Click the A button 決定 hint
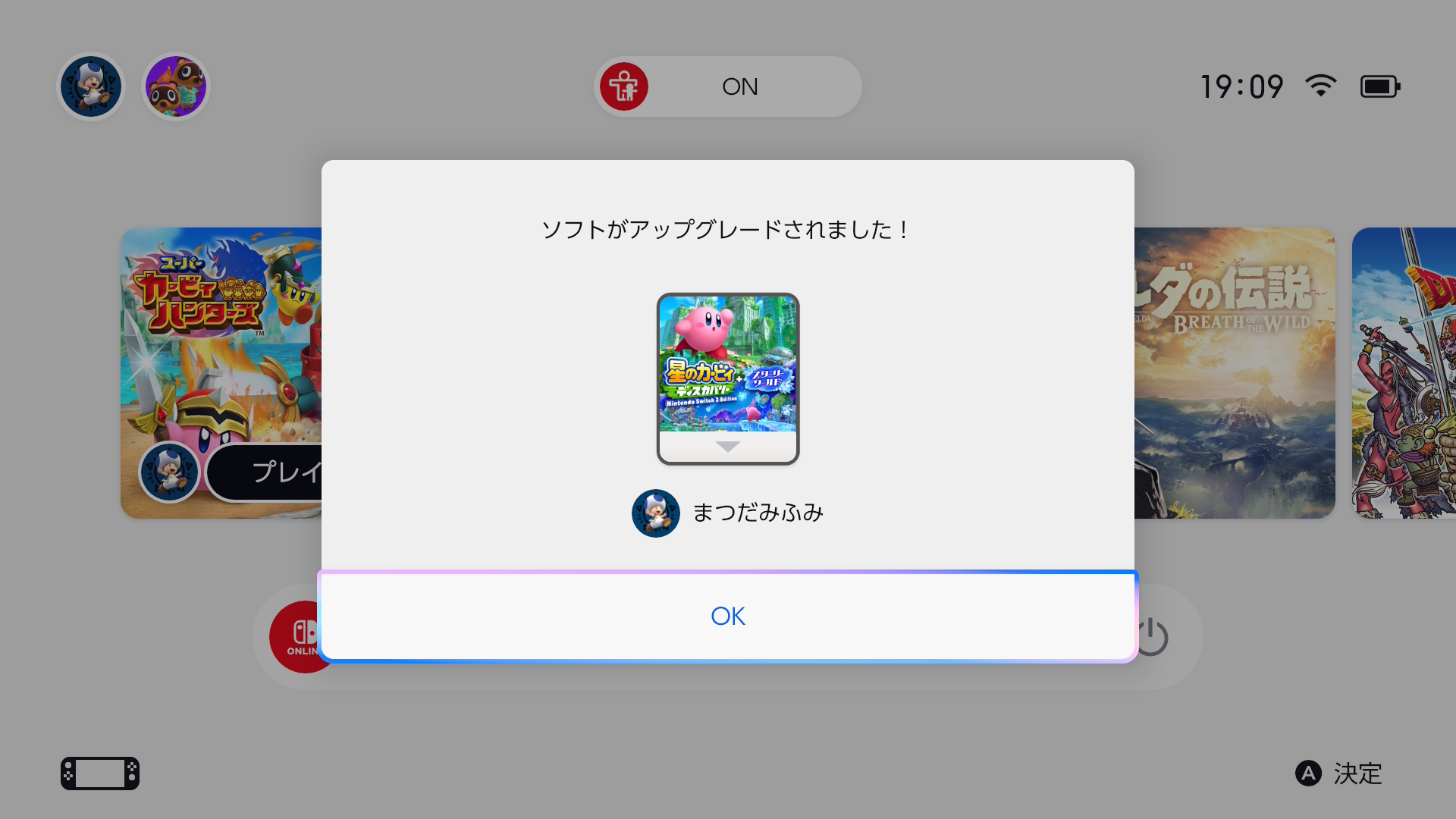This screenshot has width=1456, height=819. click(x=1338, y=773)
